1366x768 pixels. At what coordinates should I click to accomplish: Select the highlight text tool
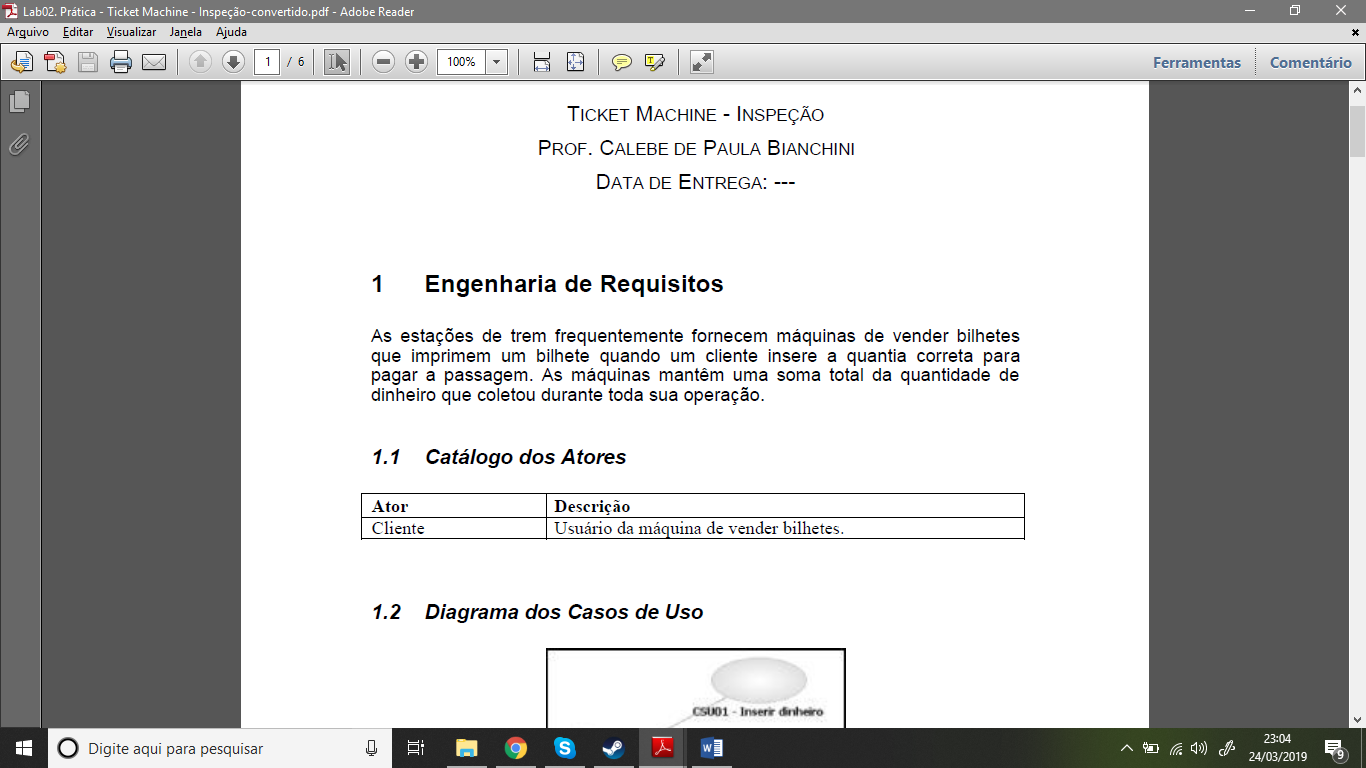click(x=655, y=62)
